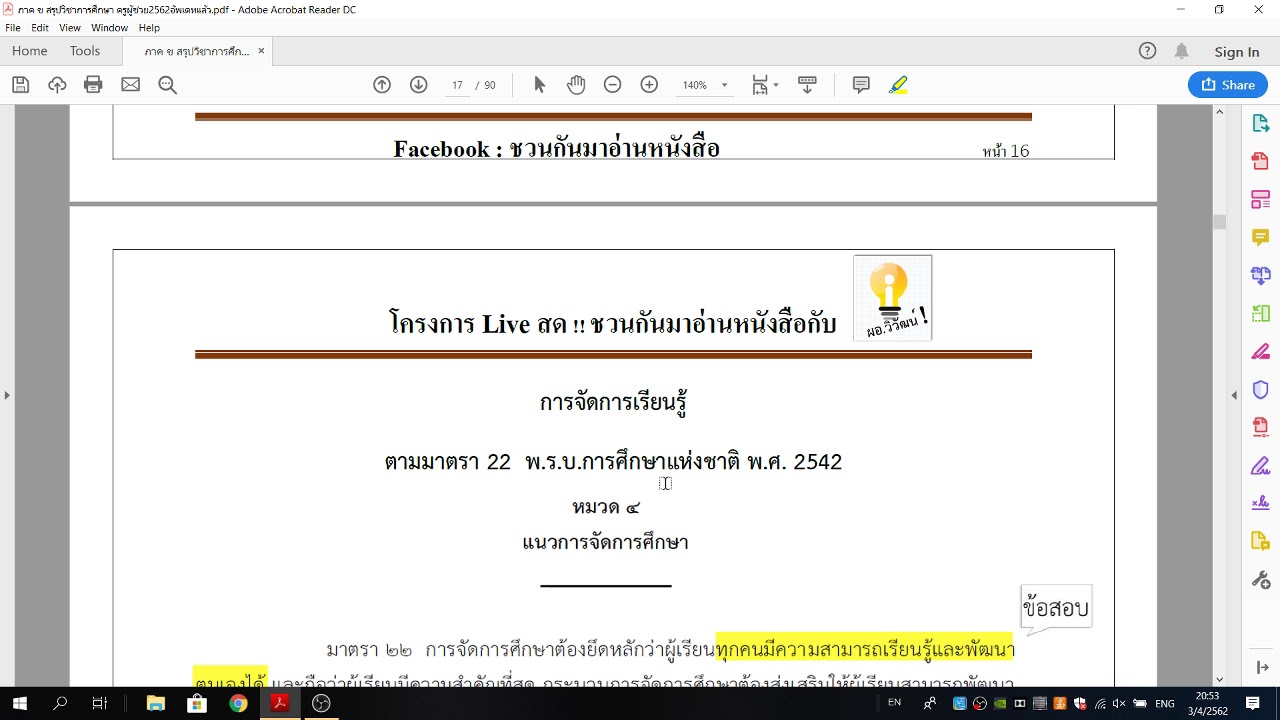Open the Comment side panel tool
This screenshot has width=1280, height=720.
coord(1260,237)
